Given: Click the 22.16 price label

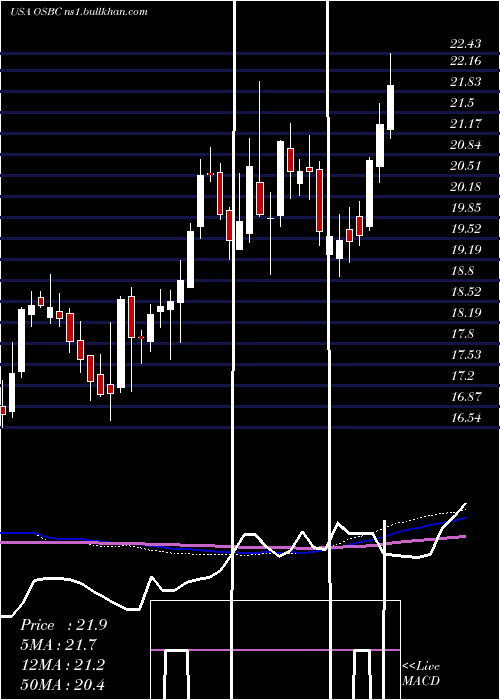Looking at the screenshot, I should 466,61.
